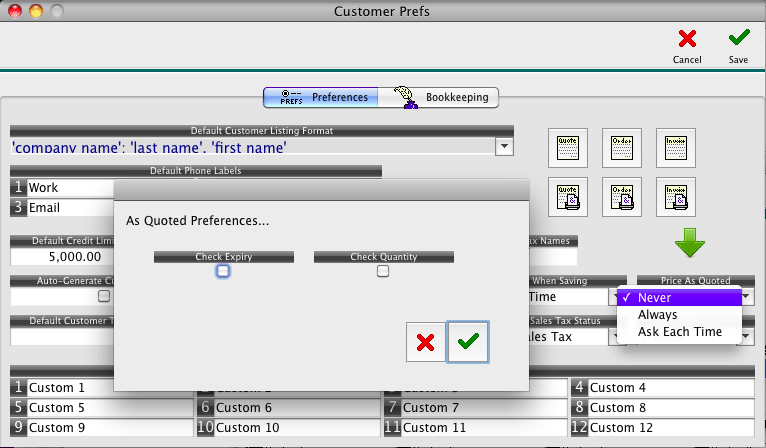The width and height of the screenshot is (766, 448).
Task: Expand Default Customer Listing Format dropdown
Action: click(504, 147)
